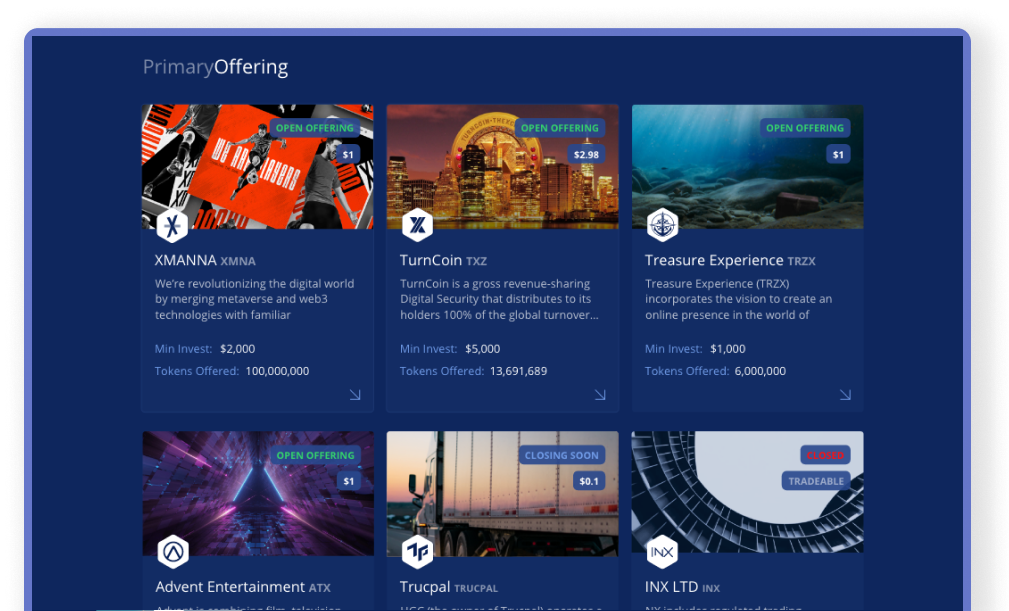This screenshot has height=611, width=1009.
Task: Click the Advent Entertainment neon tunnel image
Action: (x=257, y=493)
